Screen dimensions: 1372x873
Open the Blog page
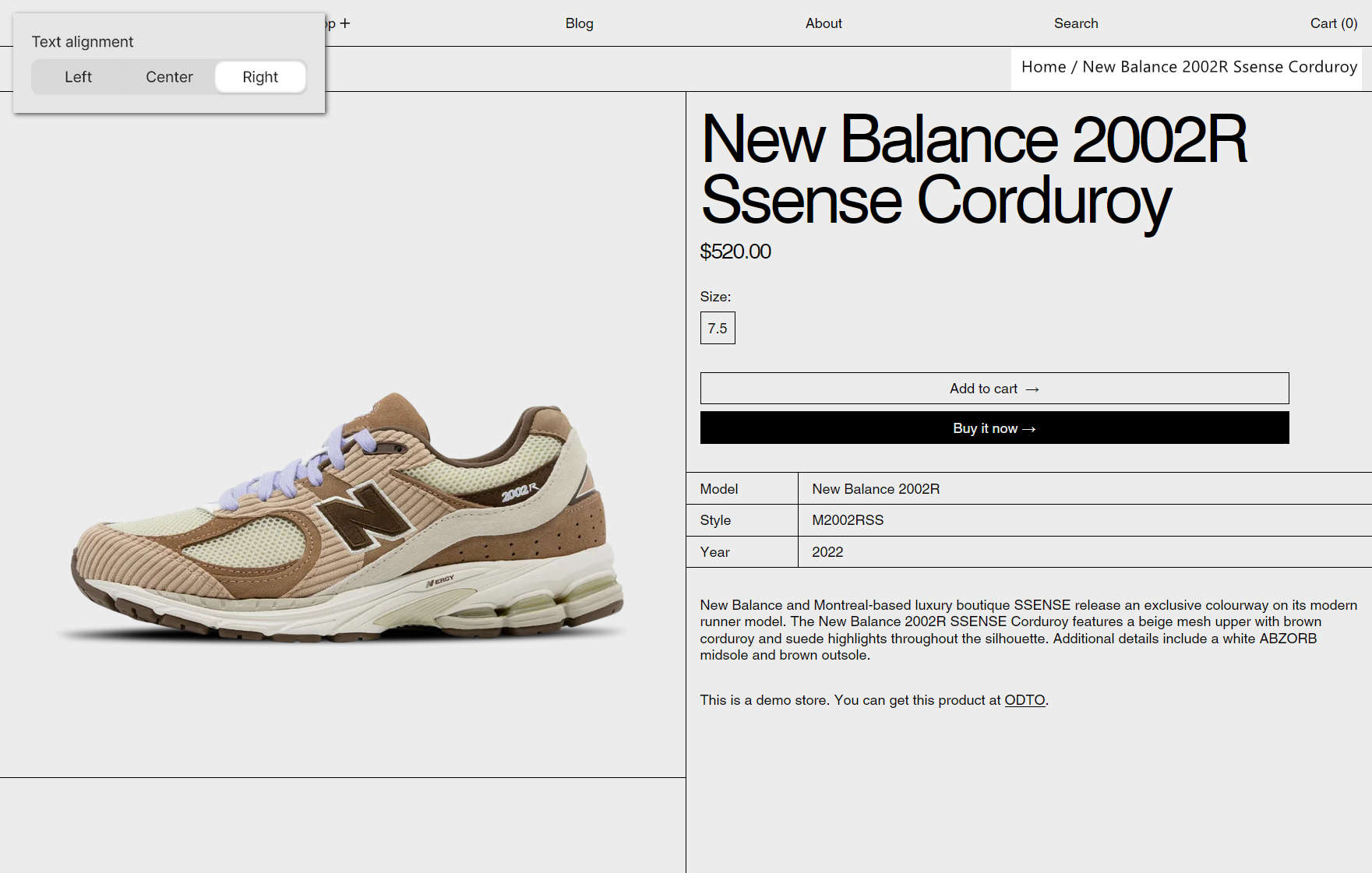579,23
